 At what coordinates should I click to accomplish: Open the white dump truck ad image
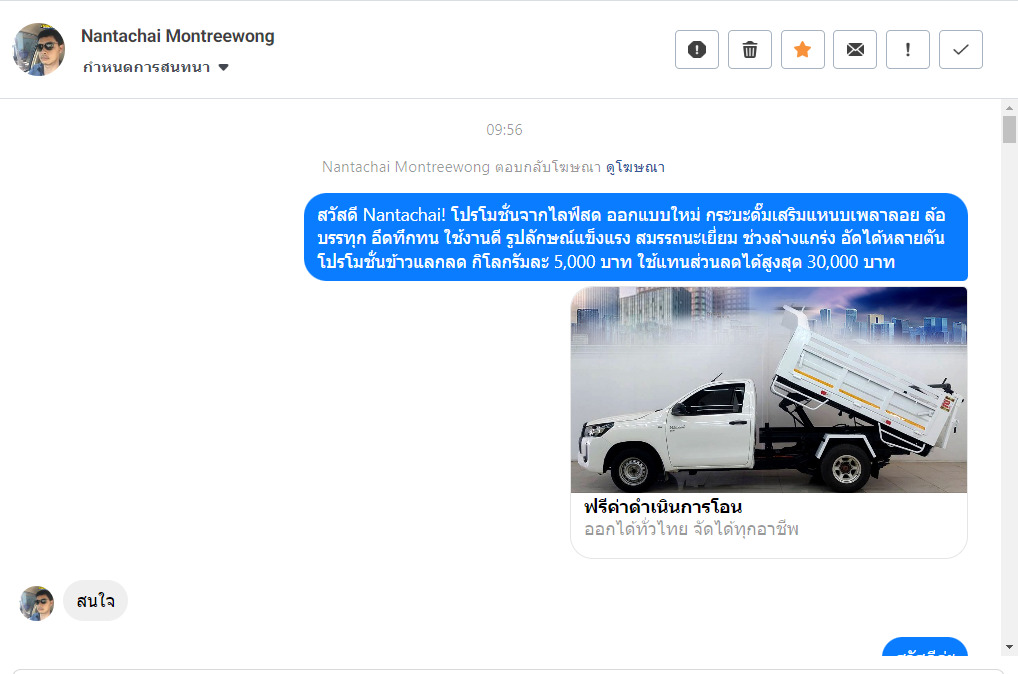[x=769, y=390]
